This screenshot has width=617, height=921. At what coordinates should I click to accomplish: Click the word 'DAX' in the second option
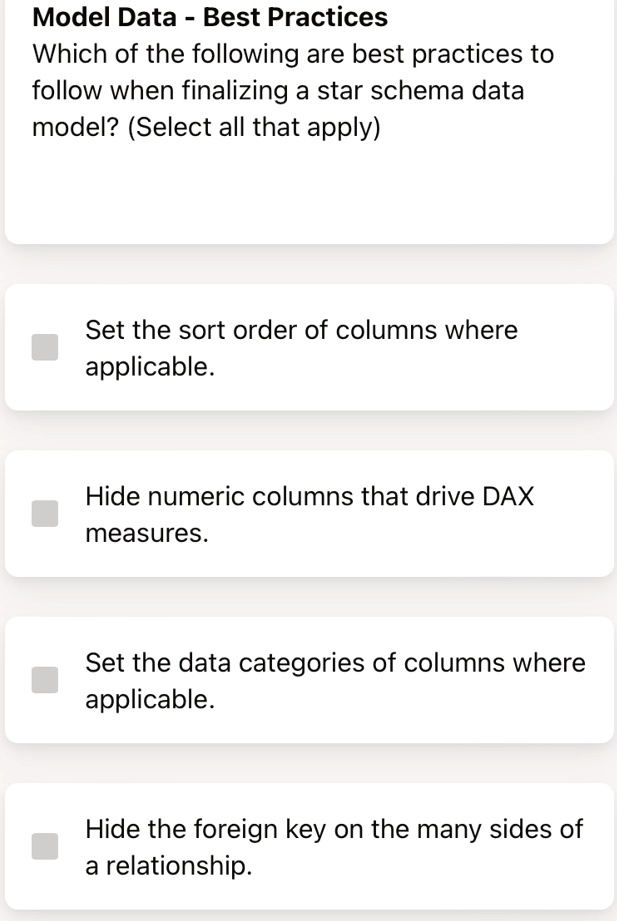(508, 496)
